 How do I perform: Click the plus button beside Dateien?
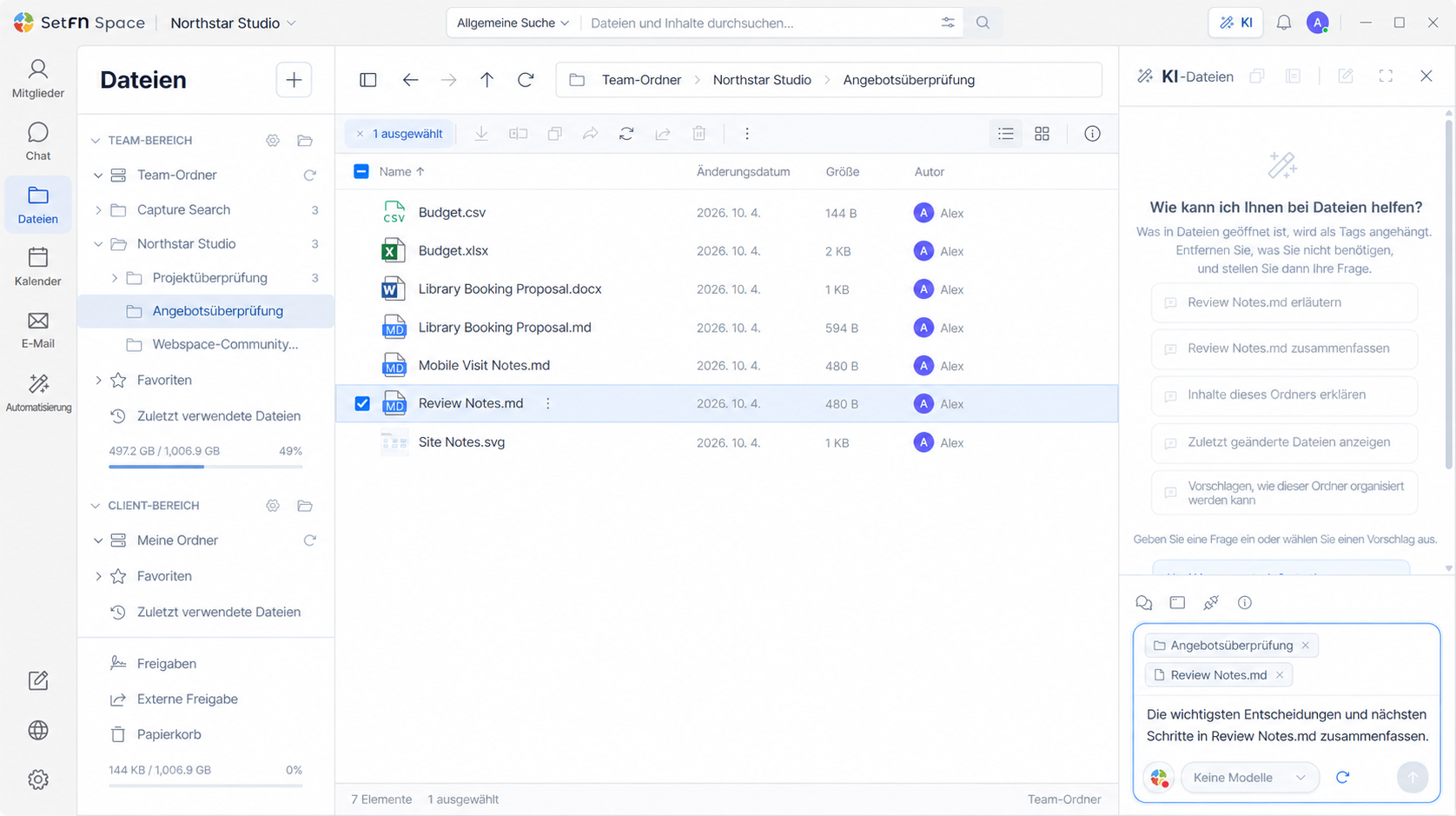tap(294, 80)
